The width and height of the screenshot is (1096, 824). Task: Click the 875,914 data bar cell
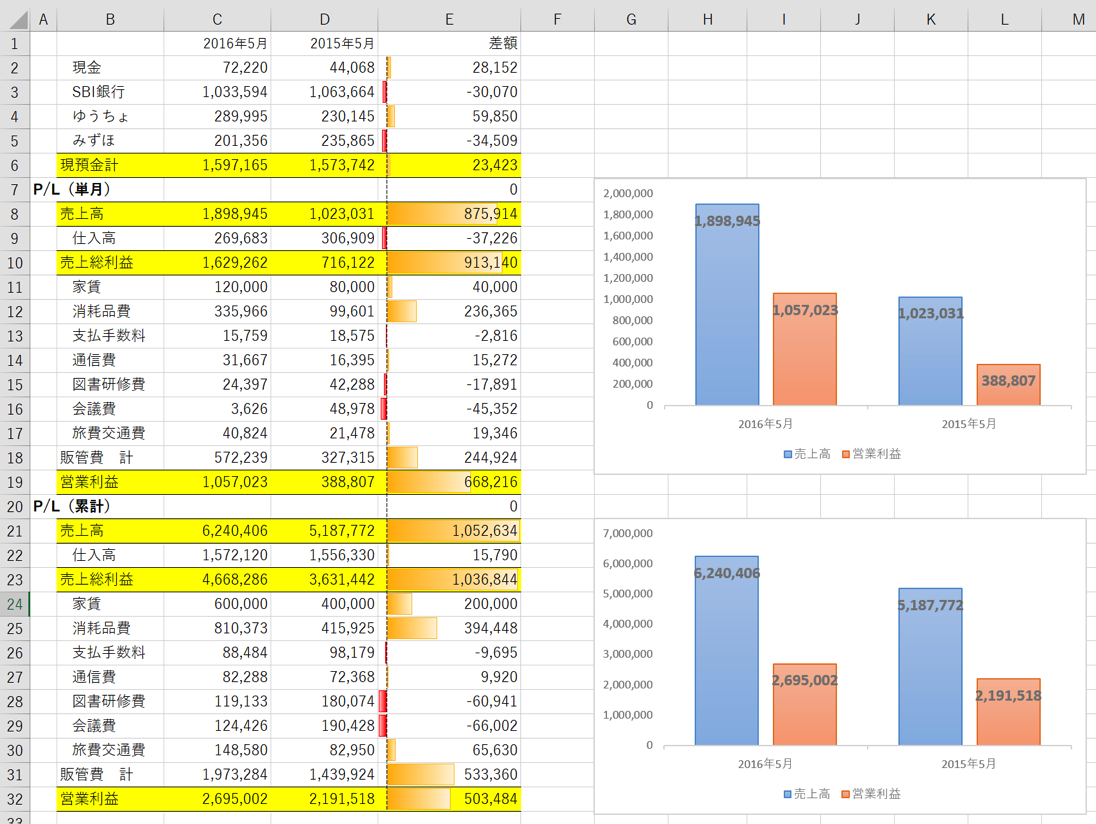tap(449, 214)
